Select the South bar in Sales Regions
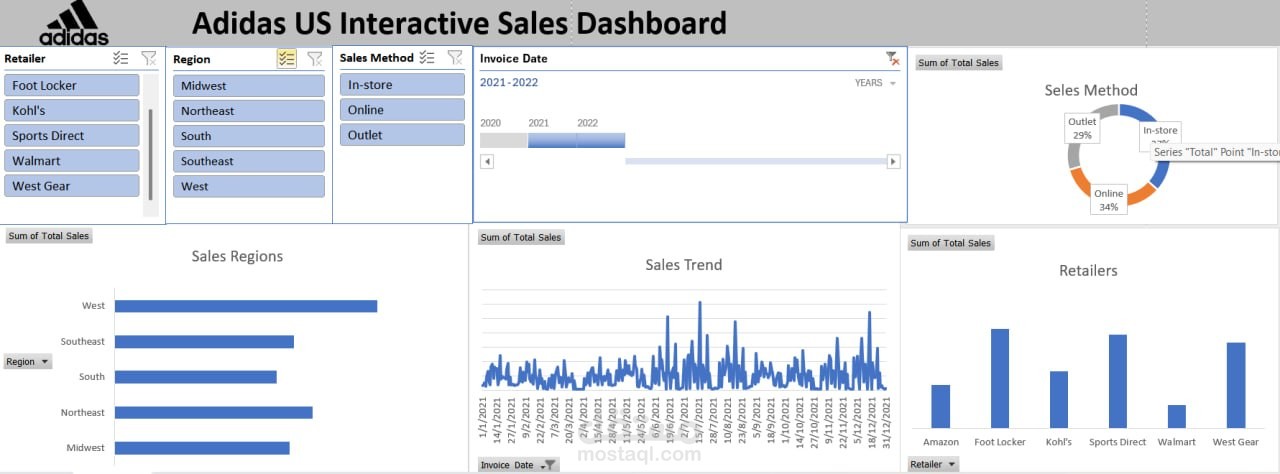Viewport: 1280px width, 474px height. pyautogui.click(x=196, y=377)
